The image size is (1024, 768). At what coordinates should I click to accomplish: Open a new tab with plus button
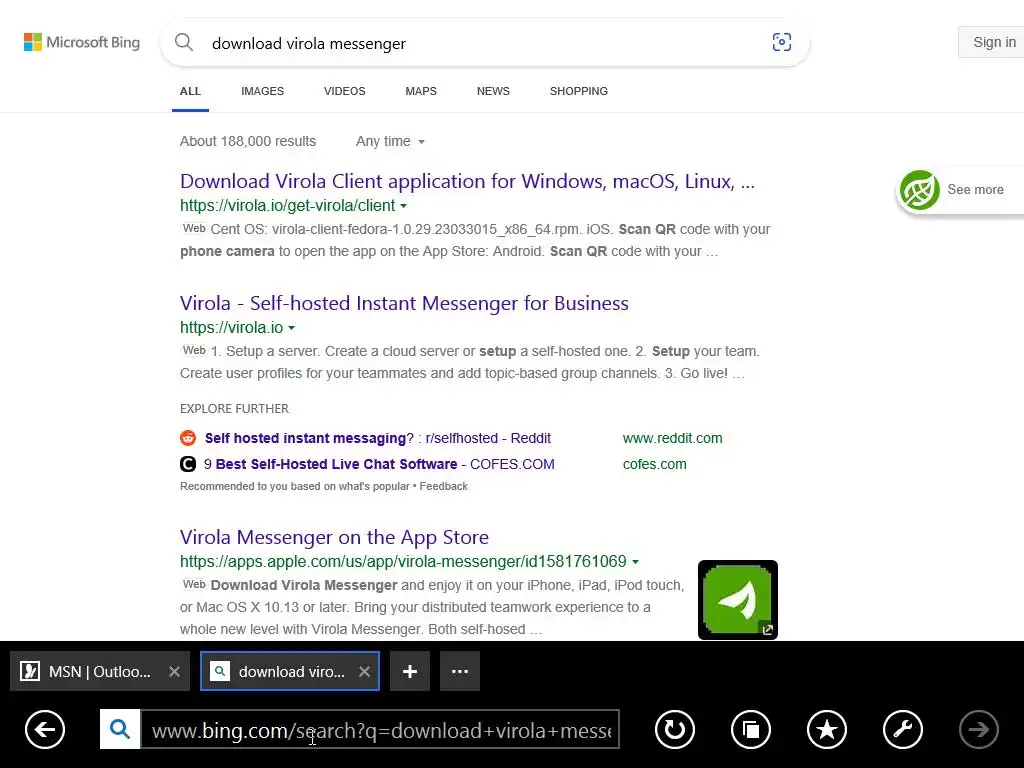point(410,671)
